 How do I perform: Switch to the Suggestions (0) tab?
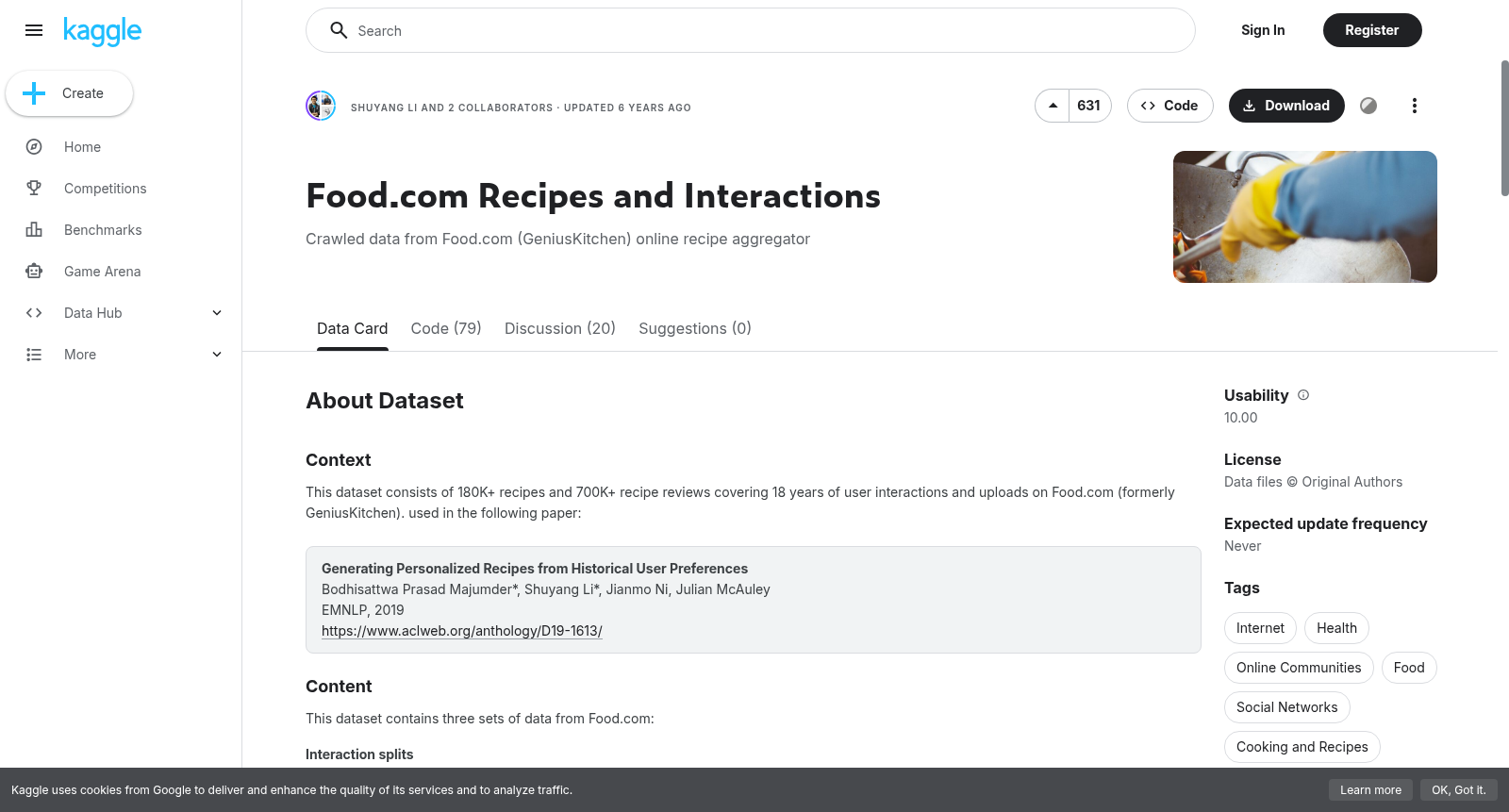pos(695,328)
